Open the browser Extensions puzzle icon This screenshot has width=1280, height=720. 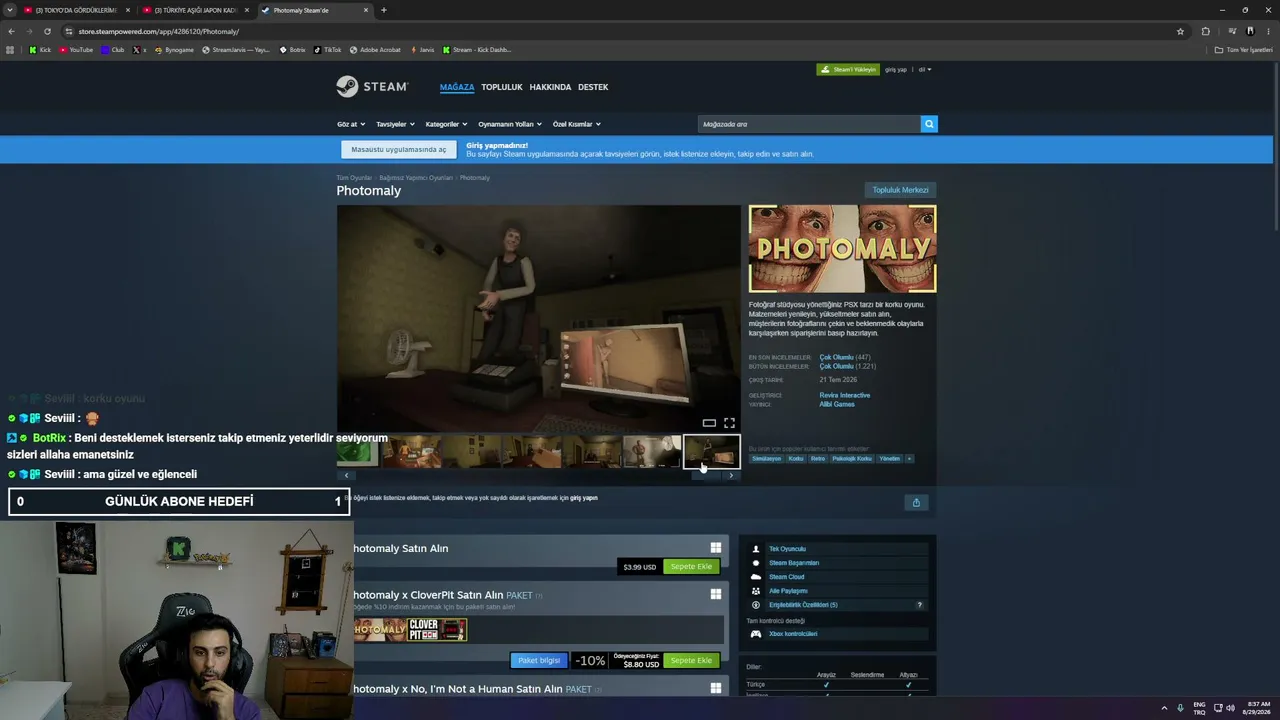(x=1205, y=31)
